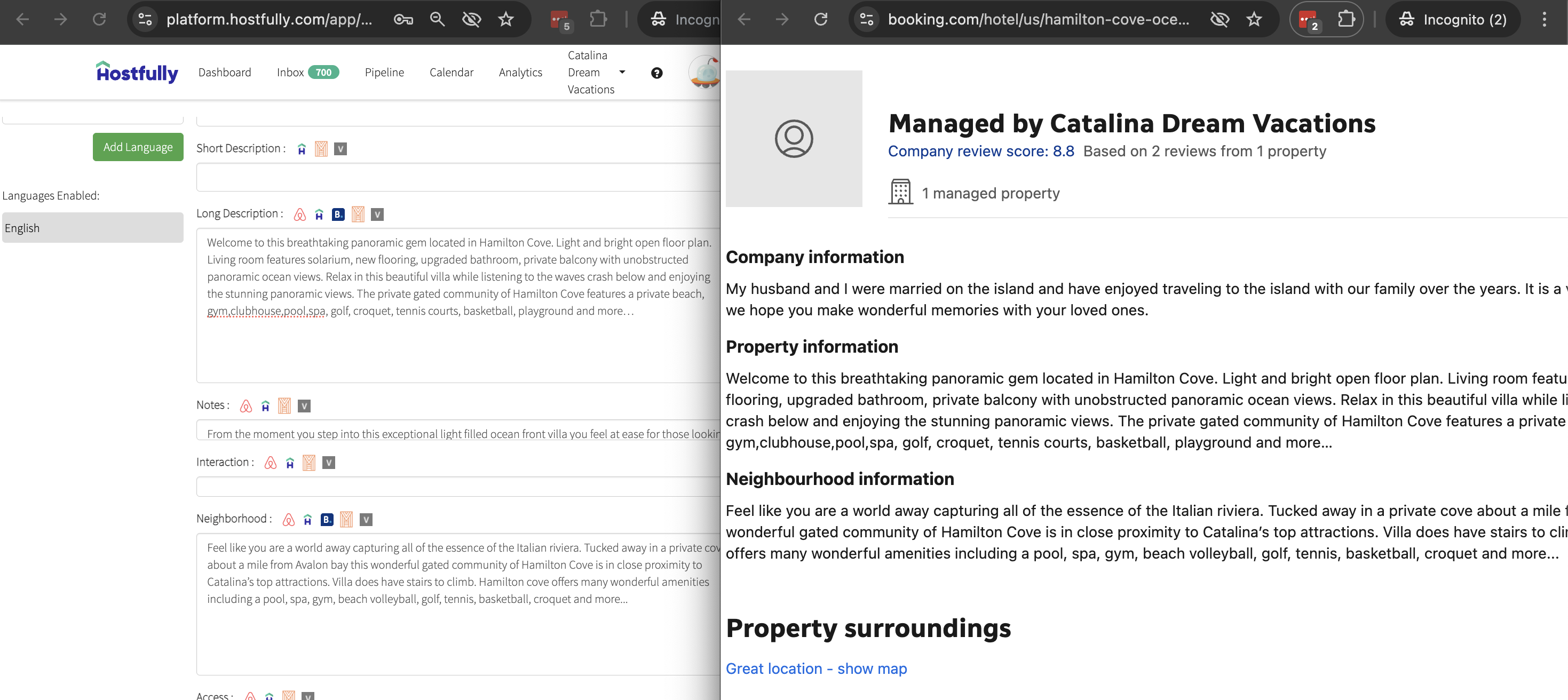Open the user avatar in Hostfully header
Screen dimensions: 1568x700
tap(705, 72)
